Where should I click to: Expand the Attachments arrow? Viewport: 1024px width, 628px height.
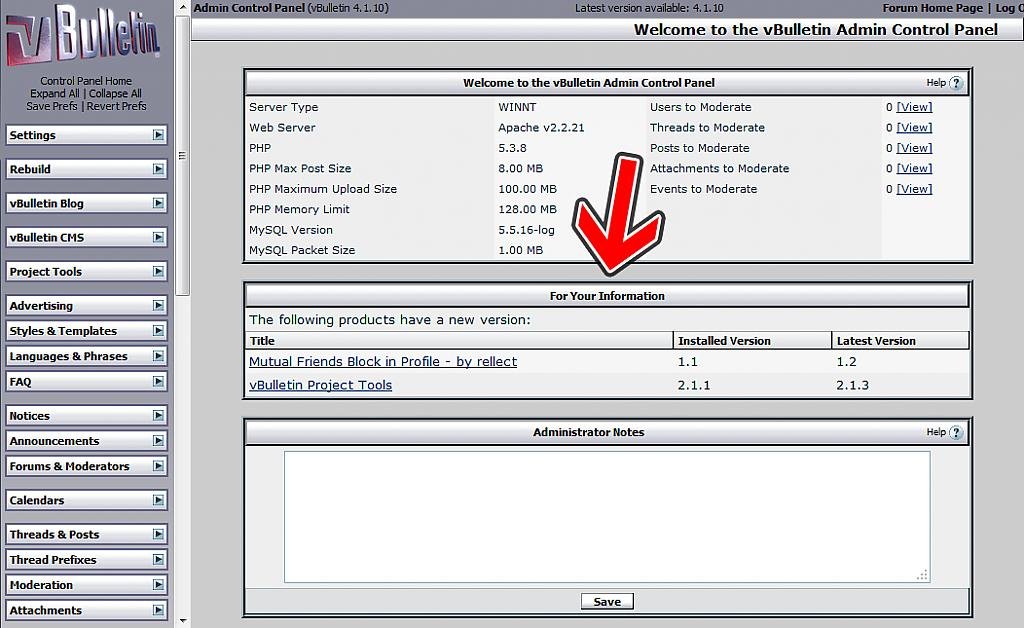(158, 610)
